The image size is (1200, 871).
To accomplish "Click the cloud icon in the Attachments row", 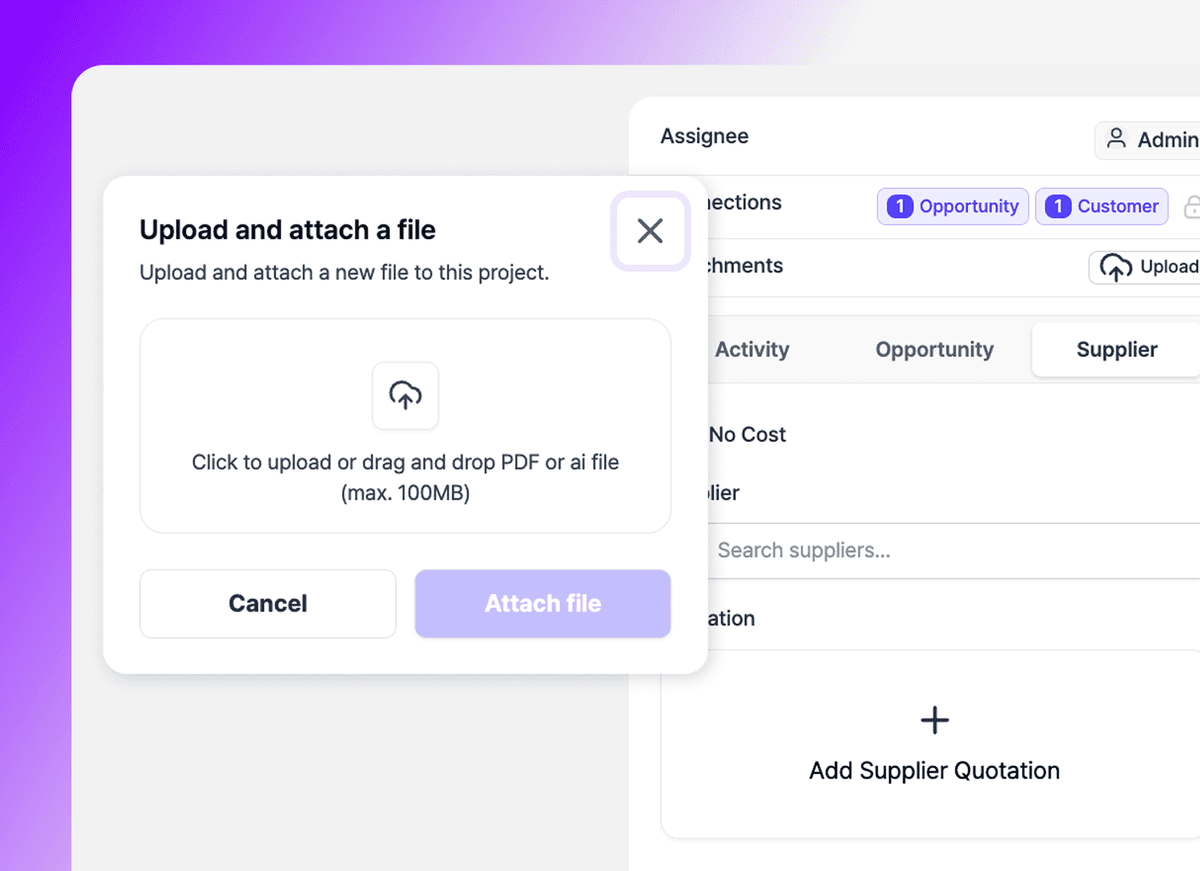I will [1116, 267].
